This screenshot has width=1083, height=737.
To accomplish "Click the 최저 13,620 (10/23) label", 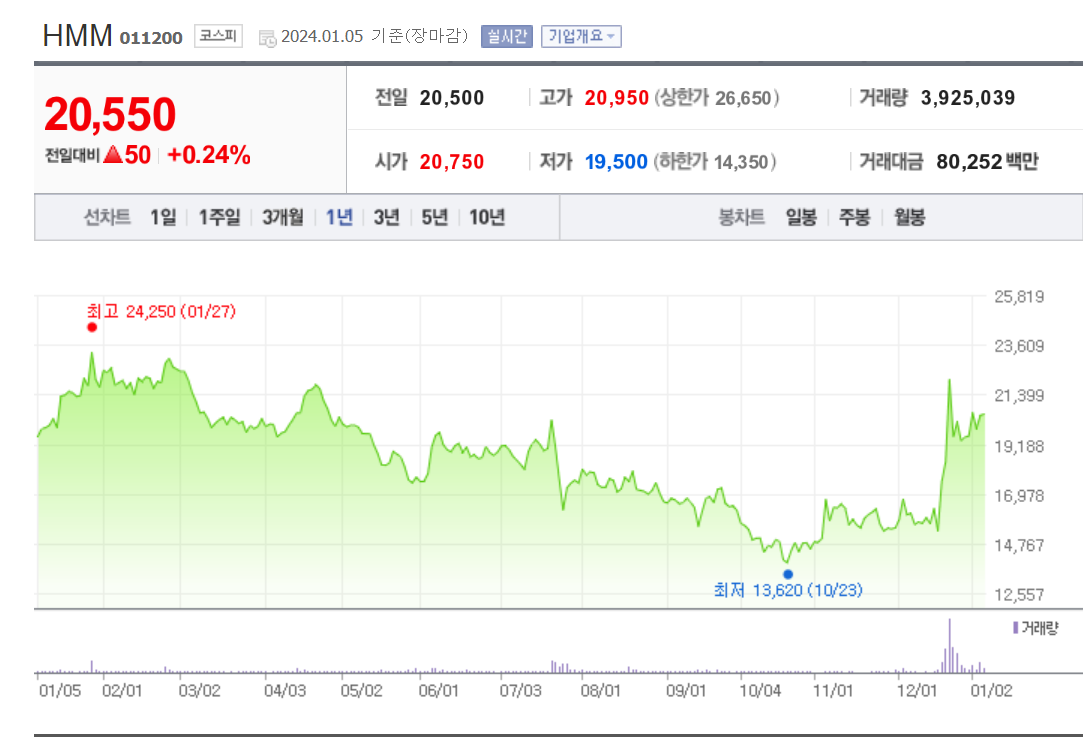I will click(788, 590).
